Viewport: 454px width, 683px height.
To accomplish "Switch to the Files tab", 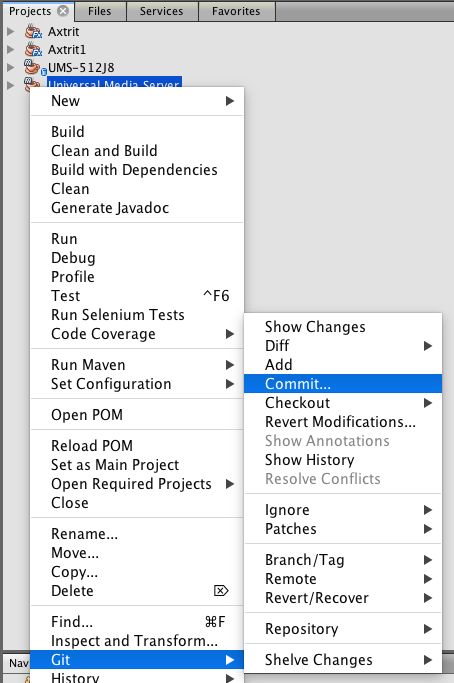I will tap(100, 11).
